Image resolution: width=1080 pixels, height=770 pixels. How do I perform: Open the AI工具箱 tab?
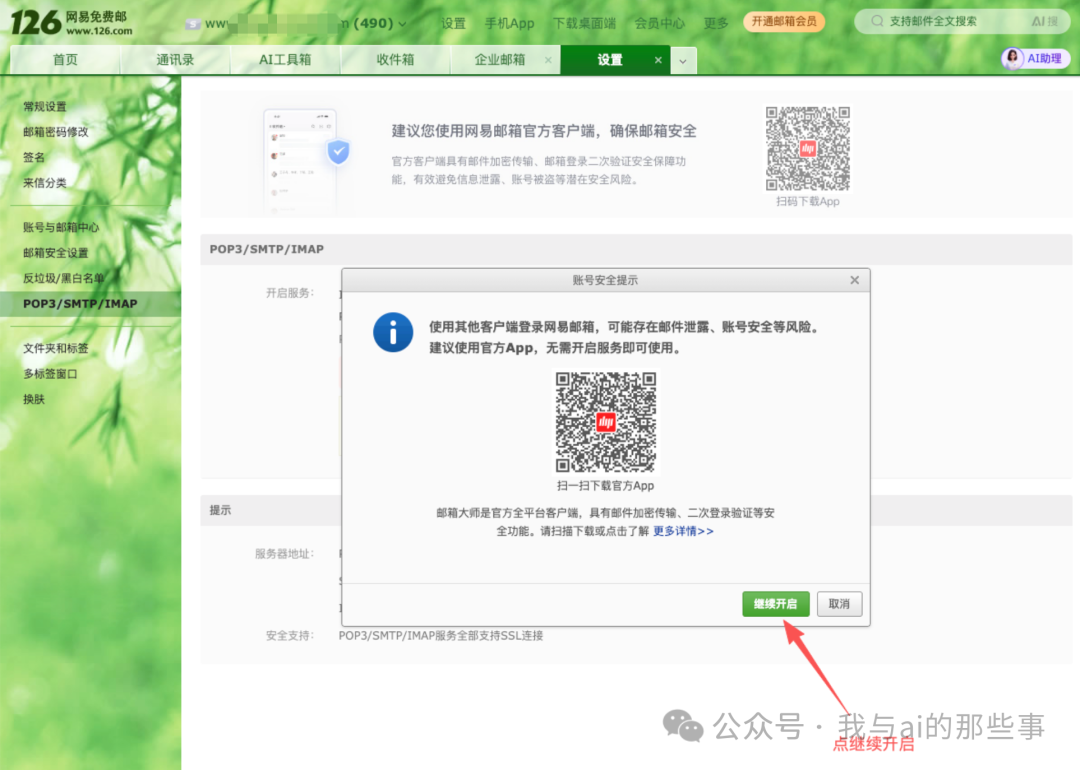pyautogui.click(x=285, y=60)
